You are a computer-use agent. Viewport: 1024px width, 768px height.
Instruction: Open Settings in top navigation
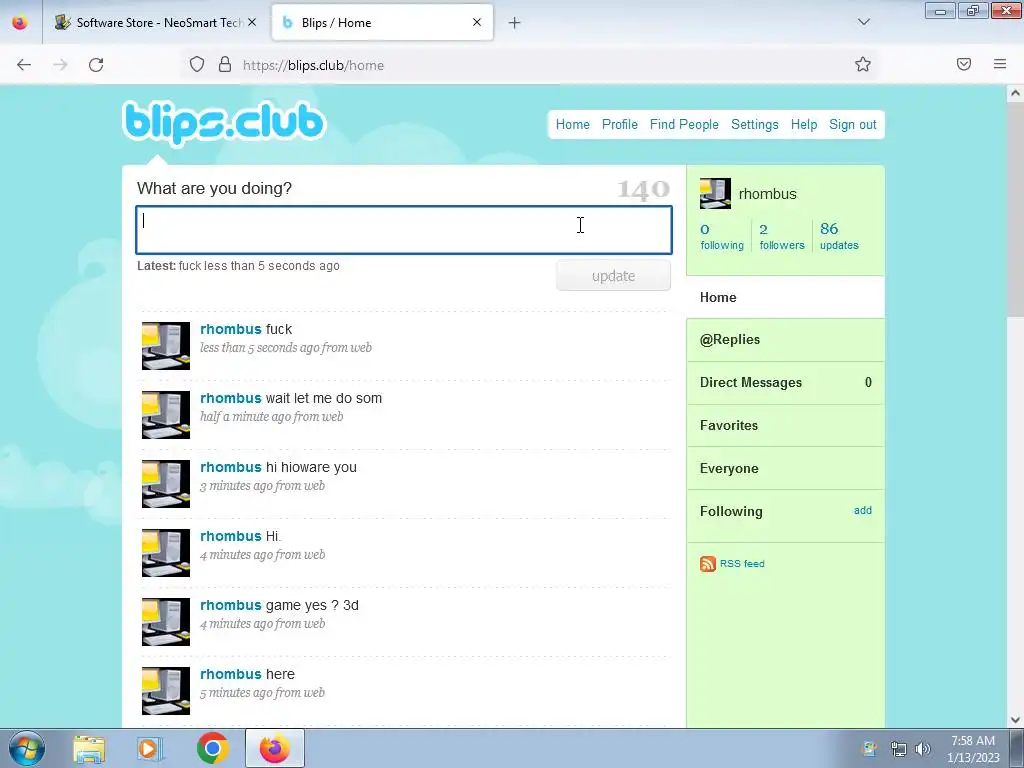pyautogui.click(x=754, y=124)
